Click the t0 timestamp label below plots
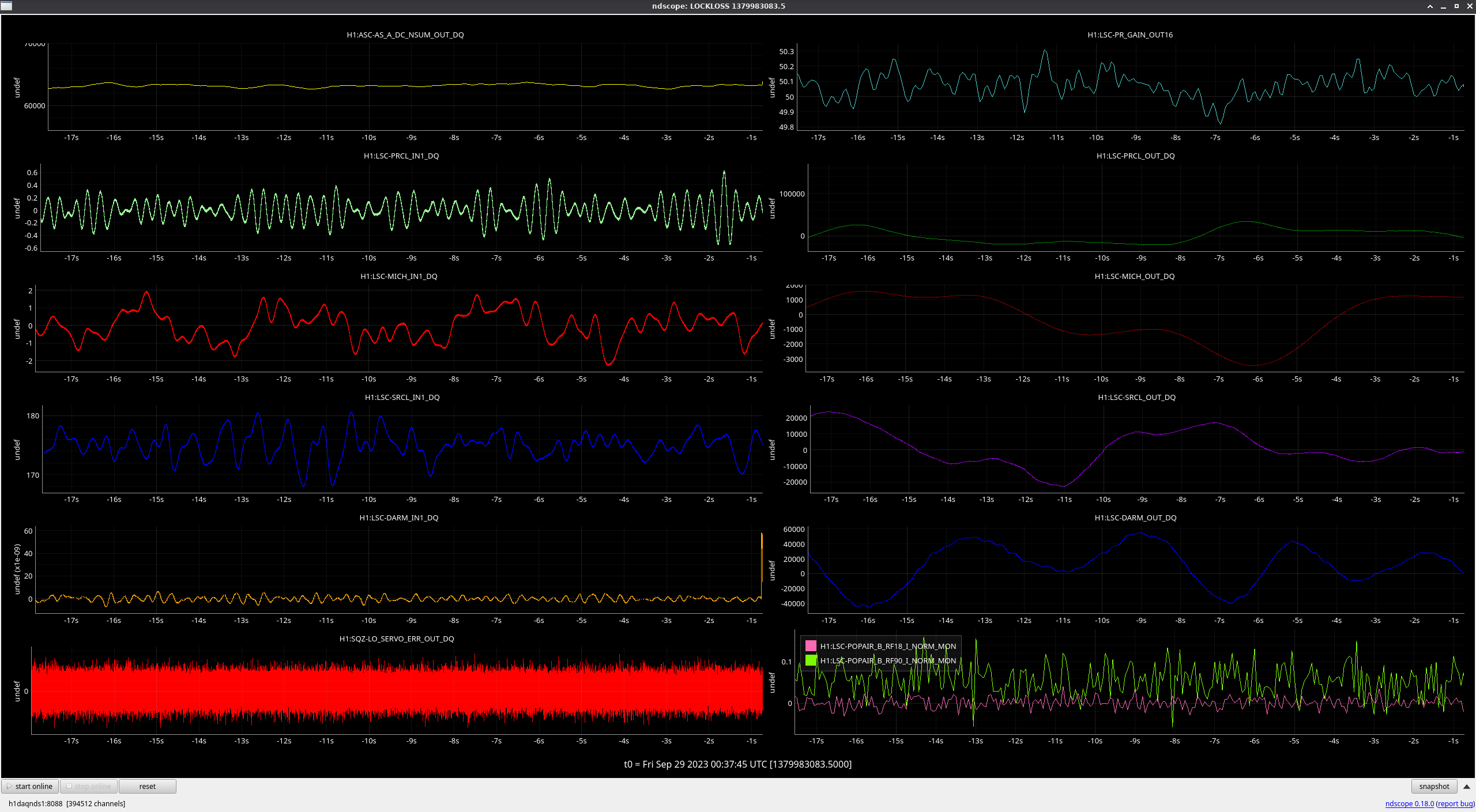 (737, 764)
